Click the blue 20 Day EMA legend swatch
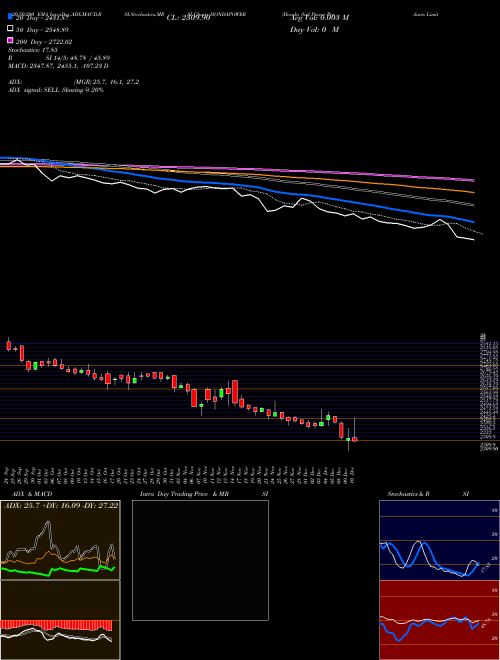 pos(10,17)
